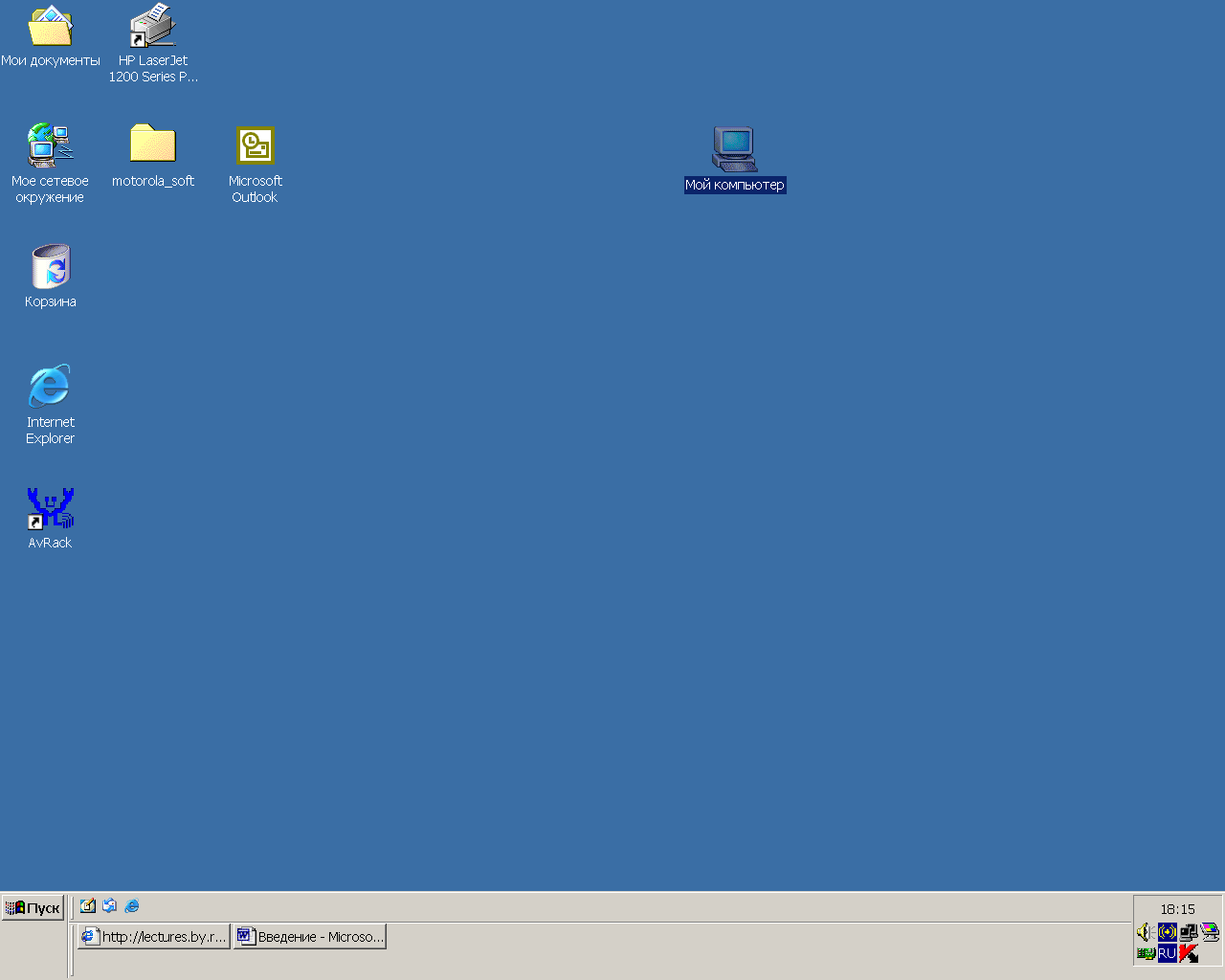Select the HP LaserJet 1200 printer shortcut

click(153, 27)
